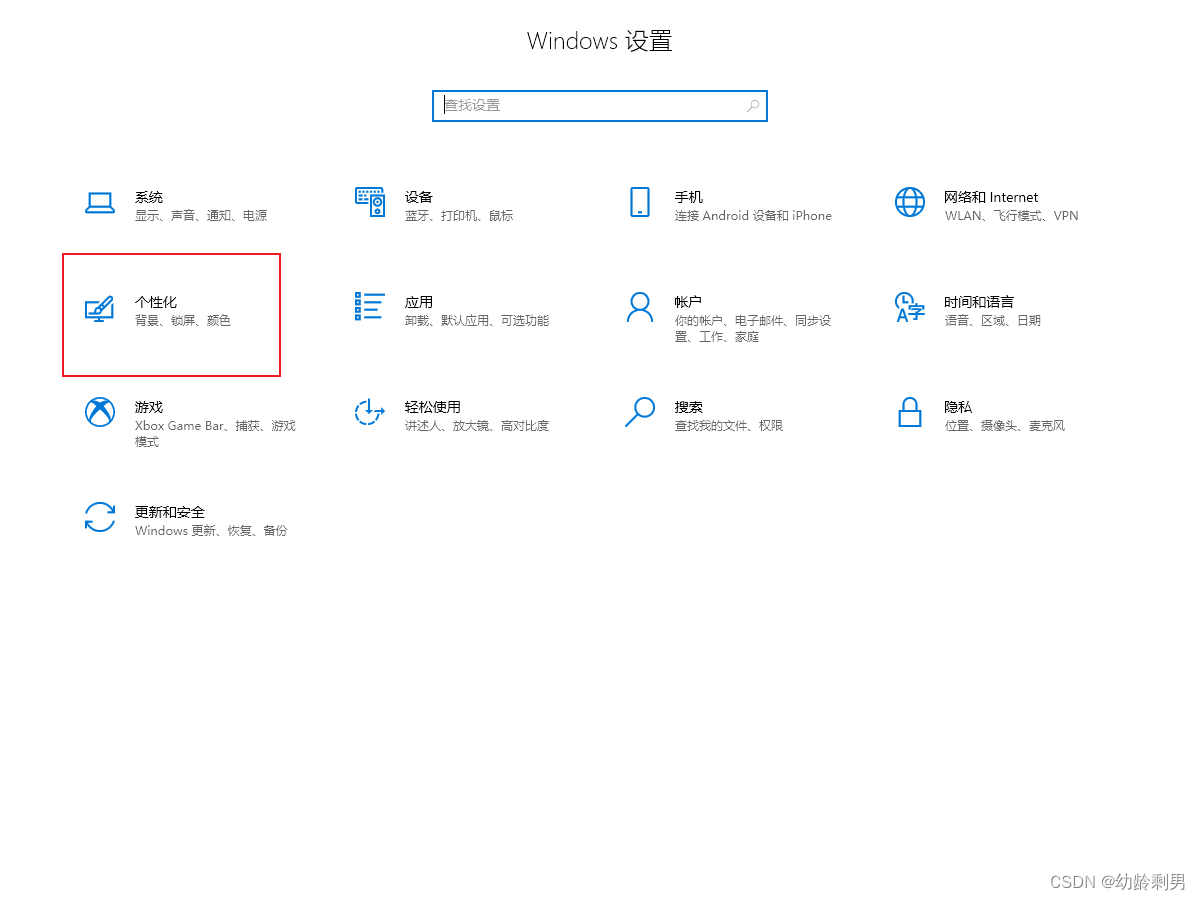This screenshot has height=900, width=1200.
Task: Click the text WLAN、飞行模式、VPN
Action: point(1011,216)
